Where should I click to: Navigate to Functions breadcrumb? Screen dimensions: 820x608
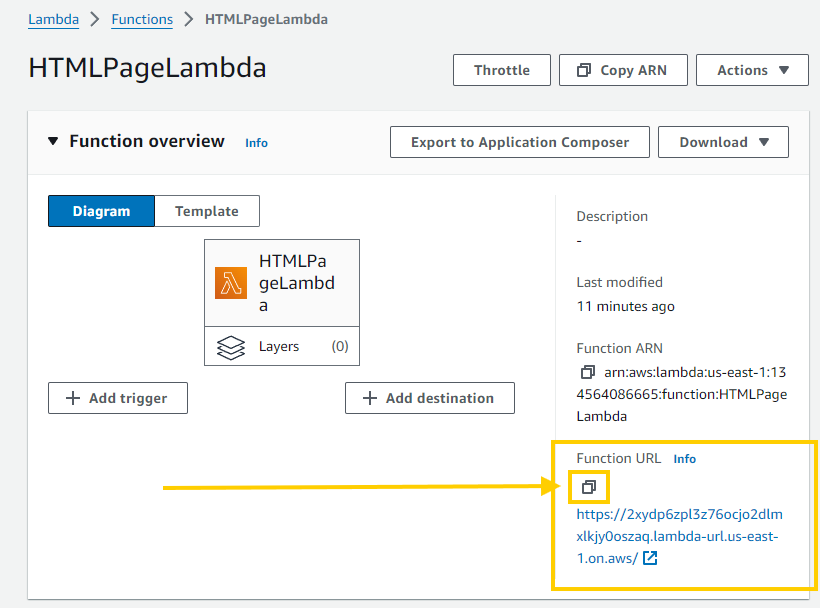pos(142,19)
